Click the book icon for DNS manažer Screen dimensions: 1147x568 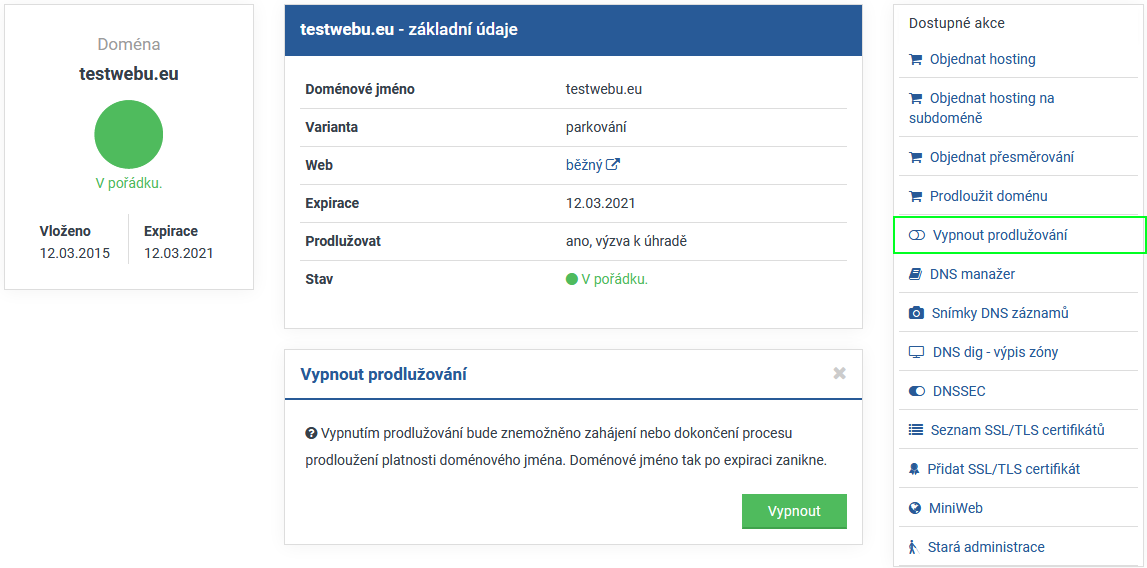point(915,274)
